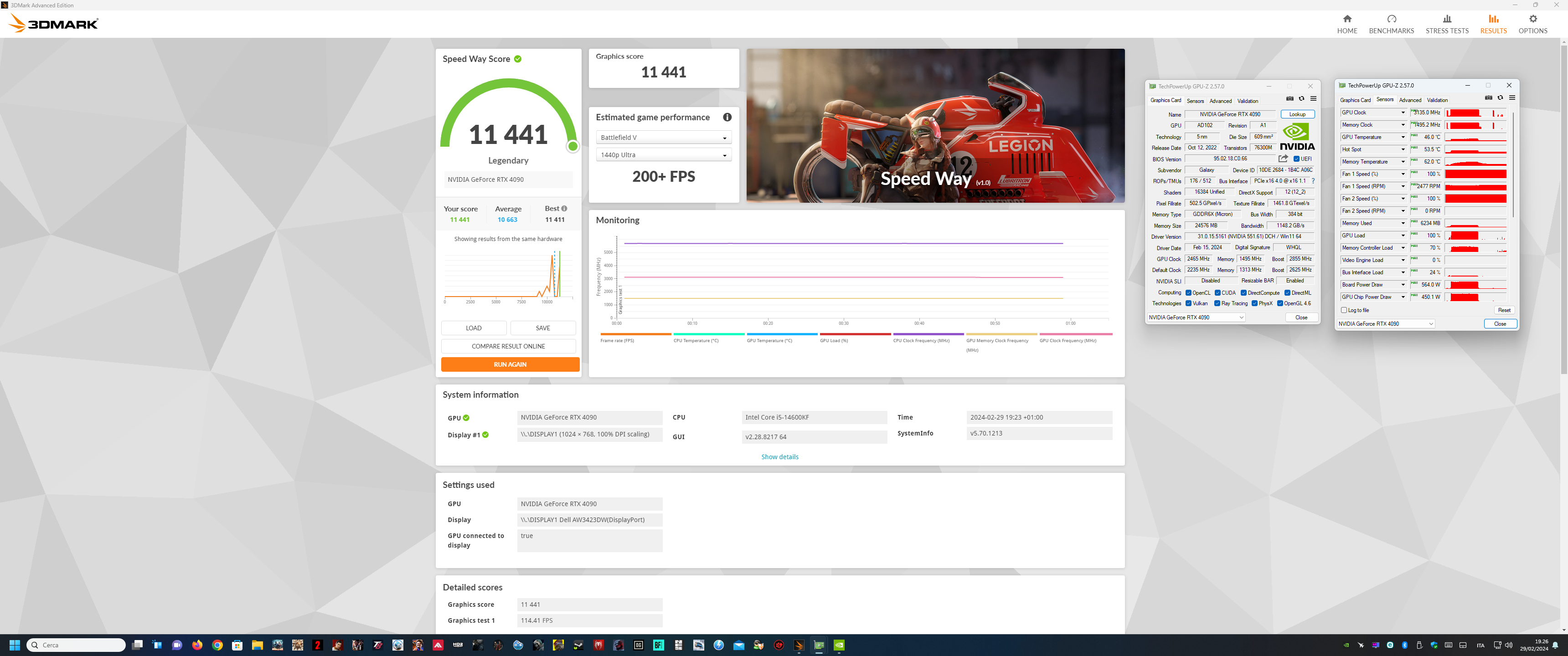Open the GPU Temperature sensor dropdown
The image size is (1568, 656).
point(1403,138)
